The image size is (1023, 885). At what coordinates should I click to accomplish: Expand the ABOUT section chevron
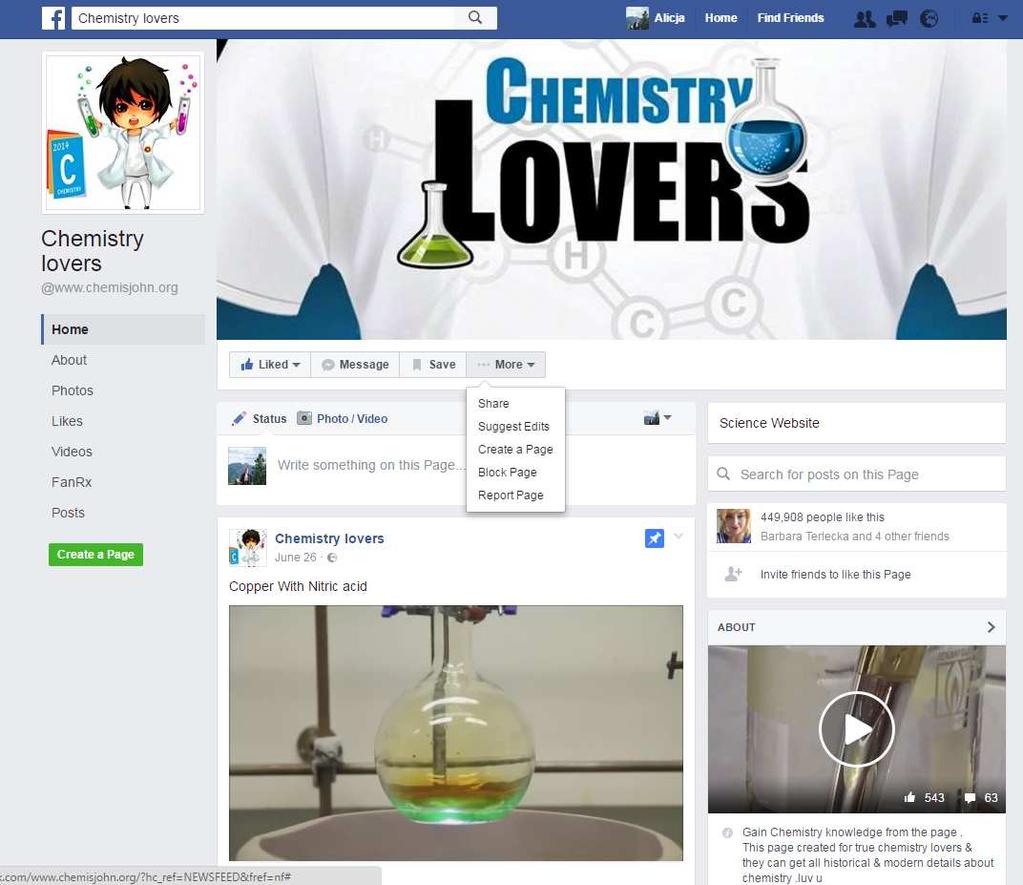pos(991,627)
